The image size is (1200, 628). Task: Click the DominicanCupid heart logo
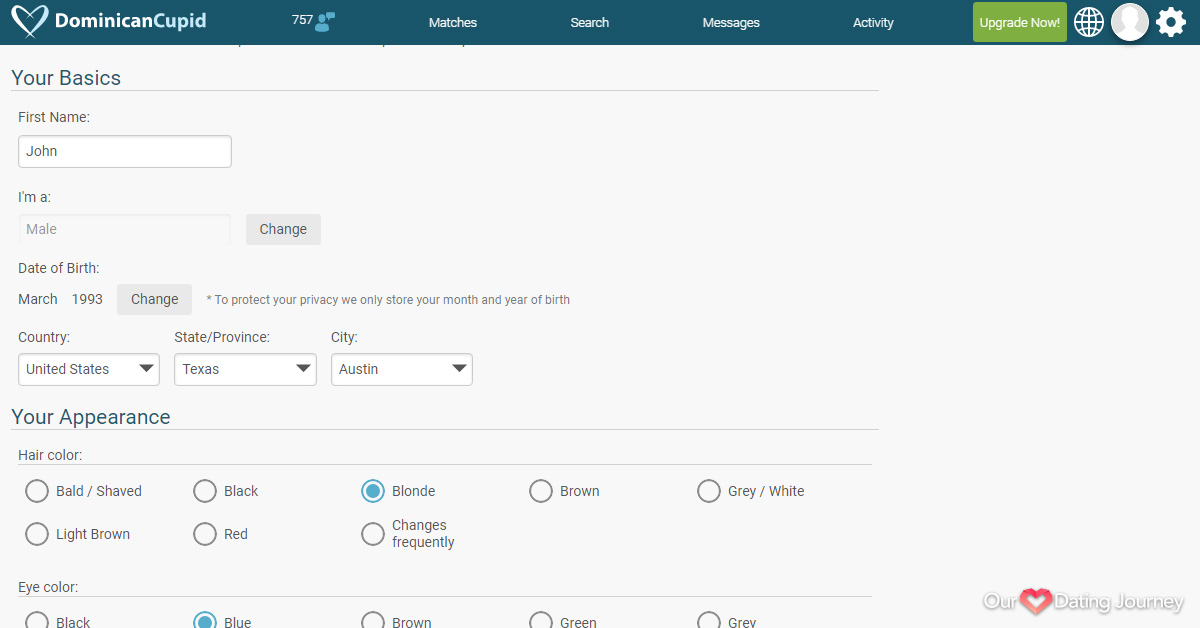[30, 22]
